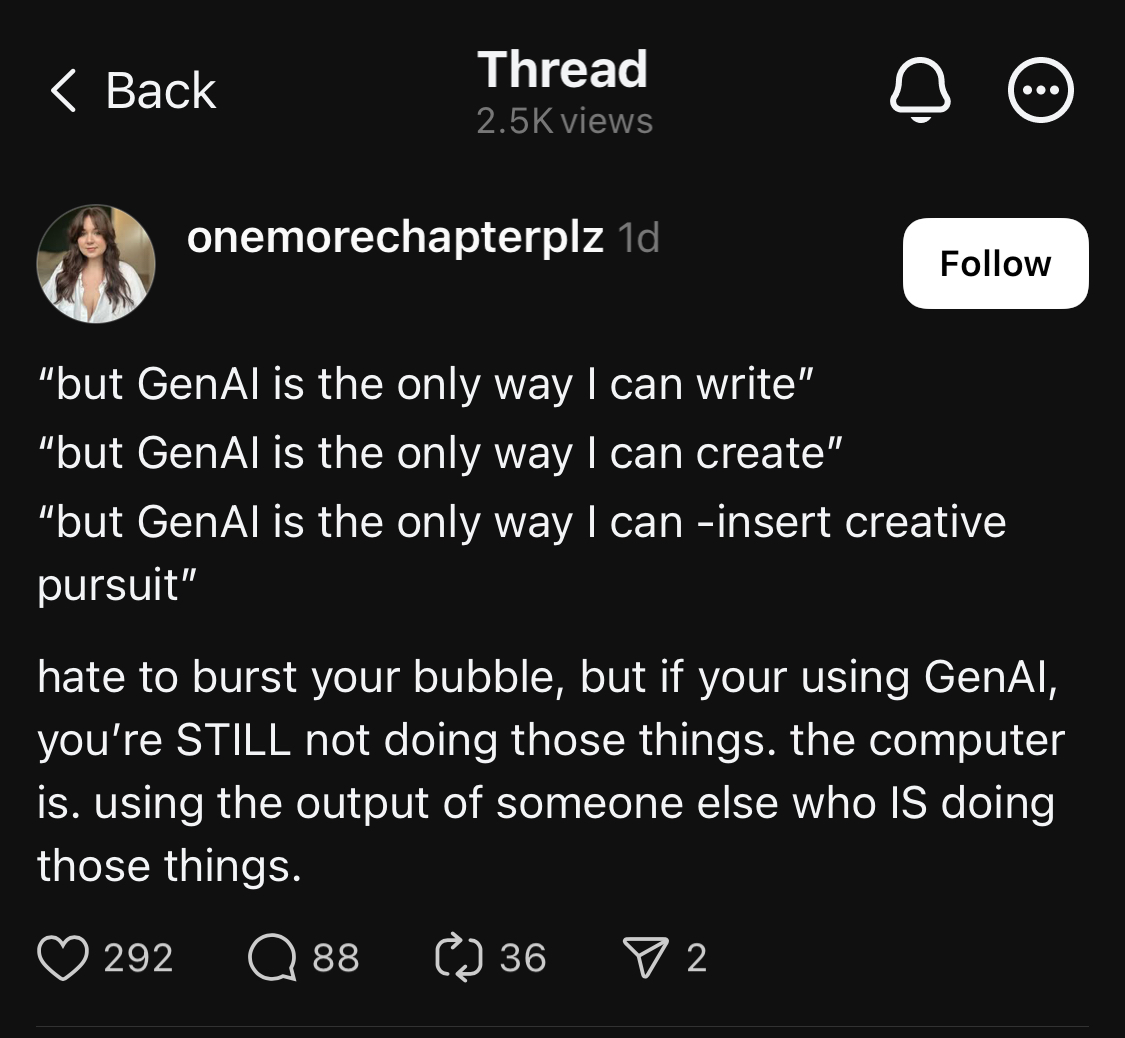
Task: Share the post via paper plane icon
Action: coord(645,957)
